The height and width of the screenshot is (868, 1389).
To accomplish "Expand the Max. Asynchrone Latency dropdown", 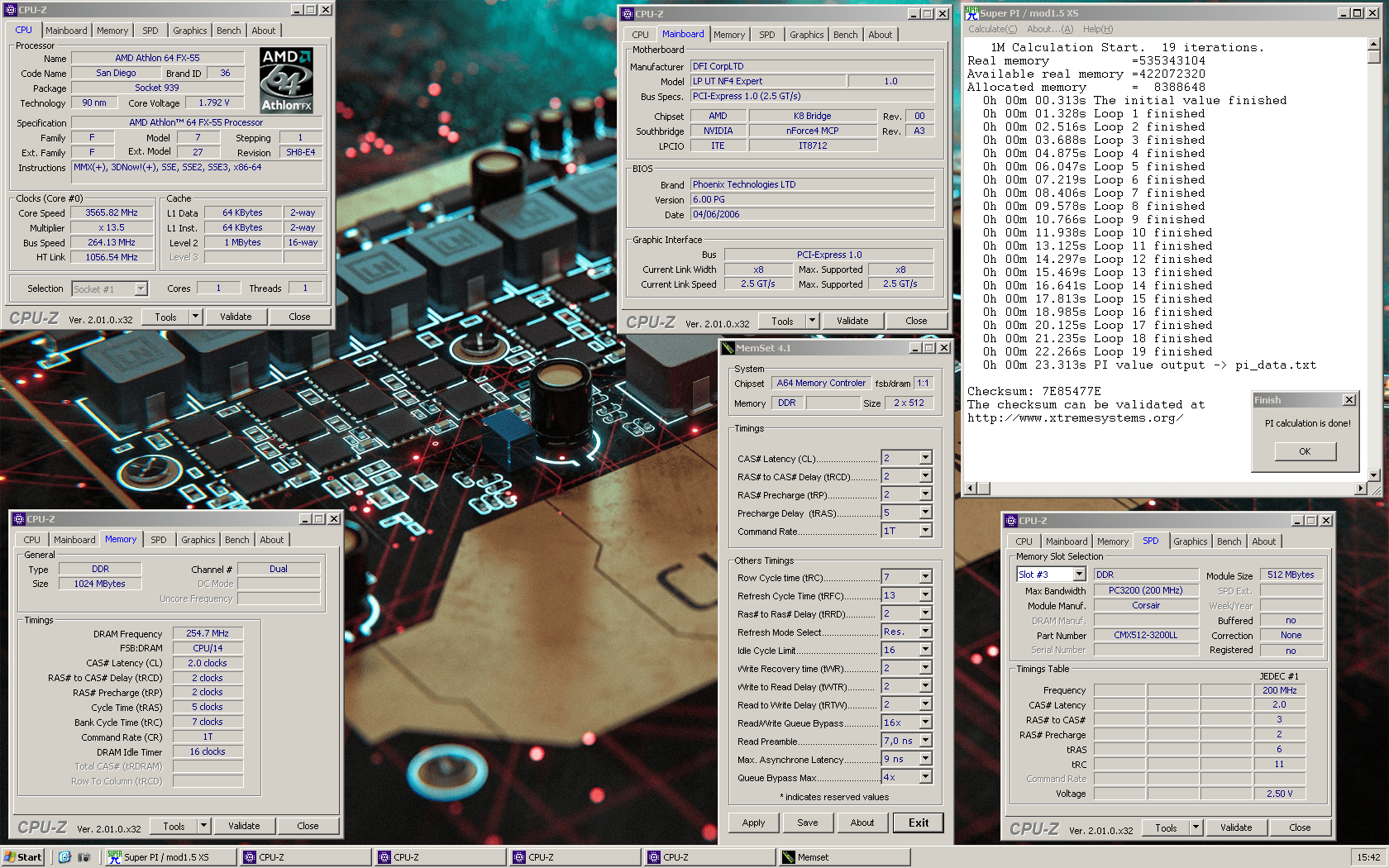I will click(926, 759).
